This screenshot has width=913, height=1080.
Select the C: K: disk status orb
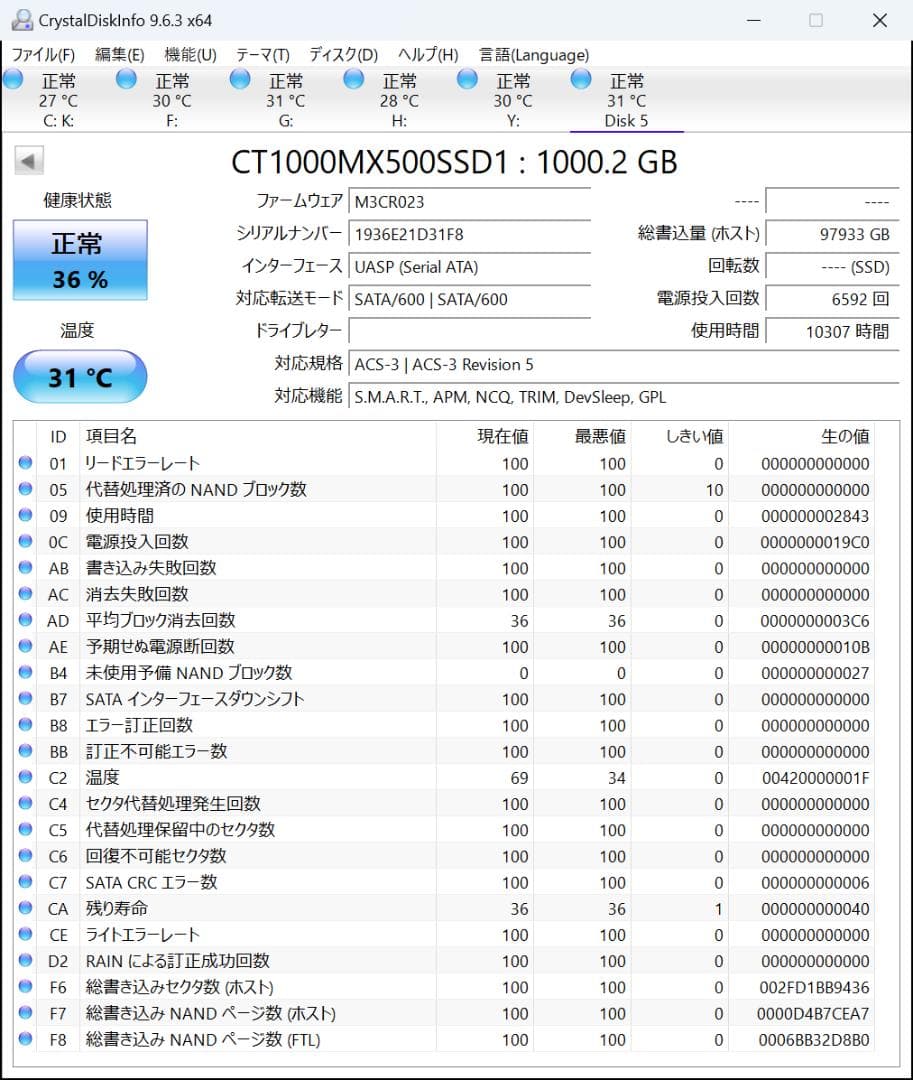click(x=13, y=79)
